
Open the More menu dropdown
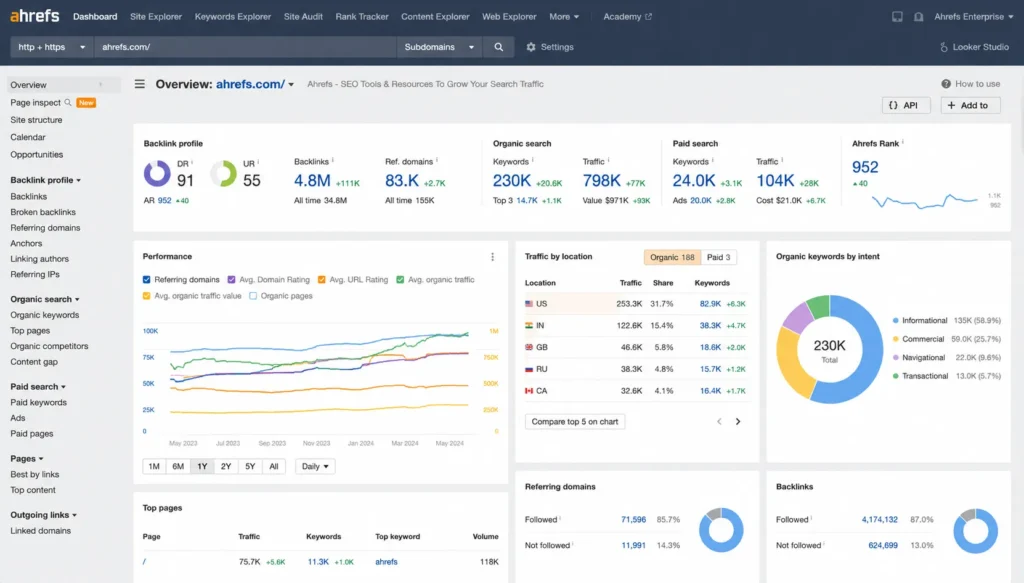pos(564,16)
